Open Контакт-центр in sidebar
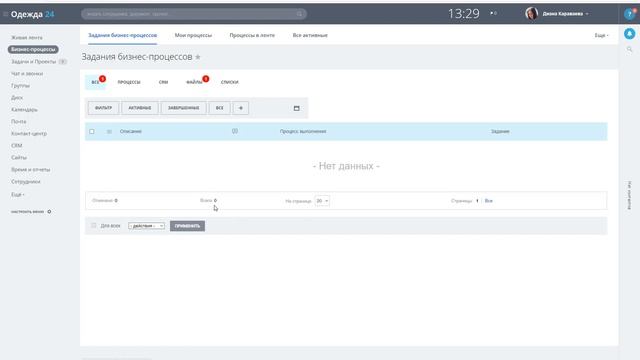The width and height of the screenshot is (640, 360). pyautogui.click(x=29, y=133)
